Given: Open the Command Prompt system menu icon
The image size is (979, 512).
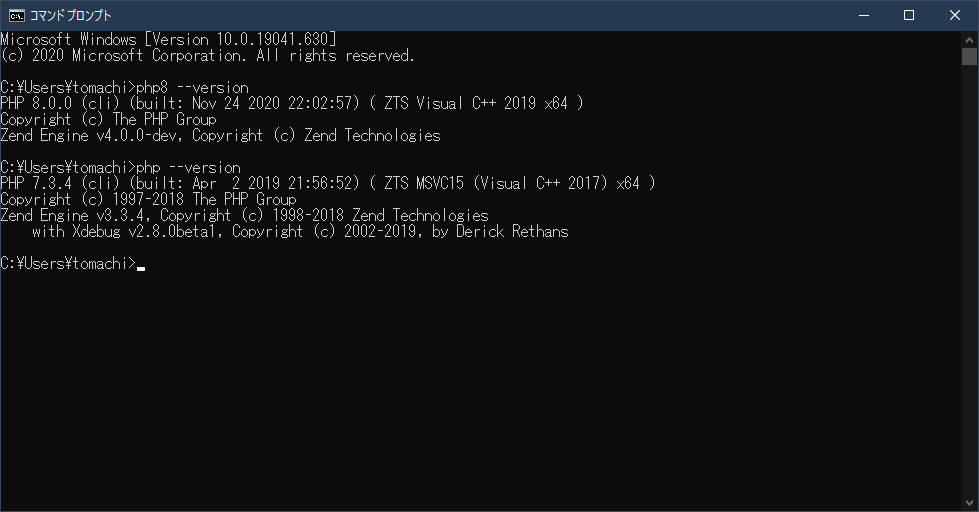Looking at the screenshot, I should click(x=16, y=15).
